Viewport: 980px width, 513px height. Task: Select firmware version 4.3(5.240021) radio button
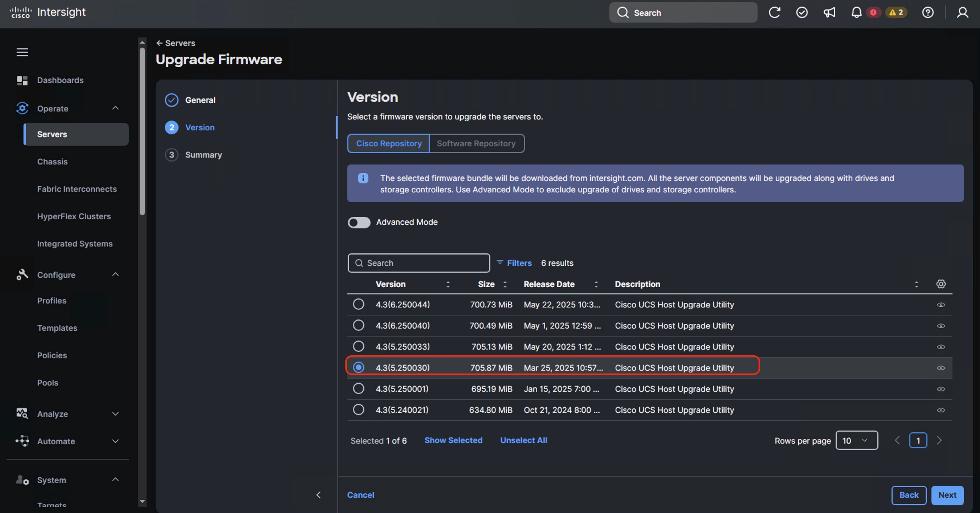[358, 409]
